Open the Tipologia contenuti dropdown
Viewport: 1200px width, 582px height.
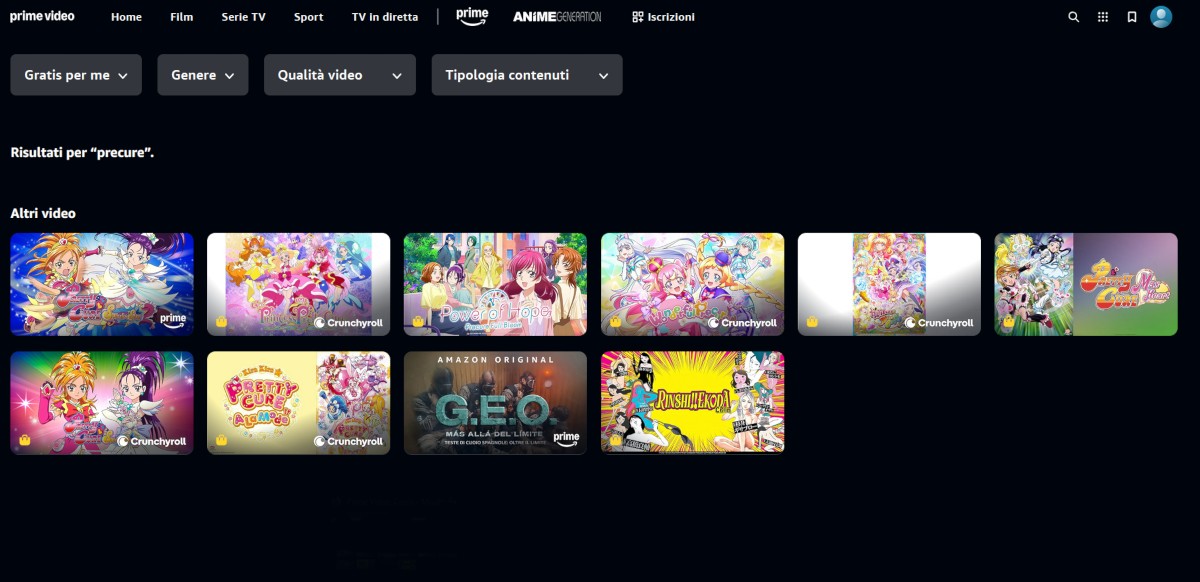point(527,75)
